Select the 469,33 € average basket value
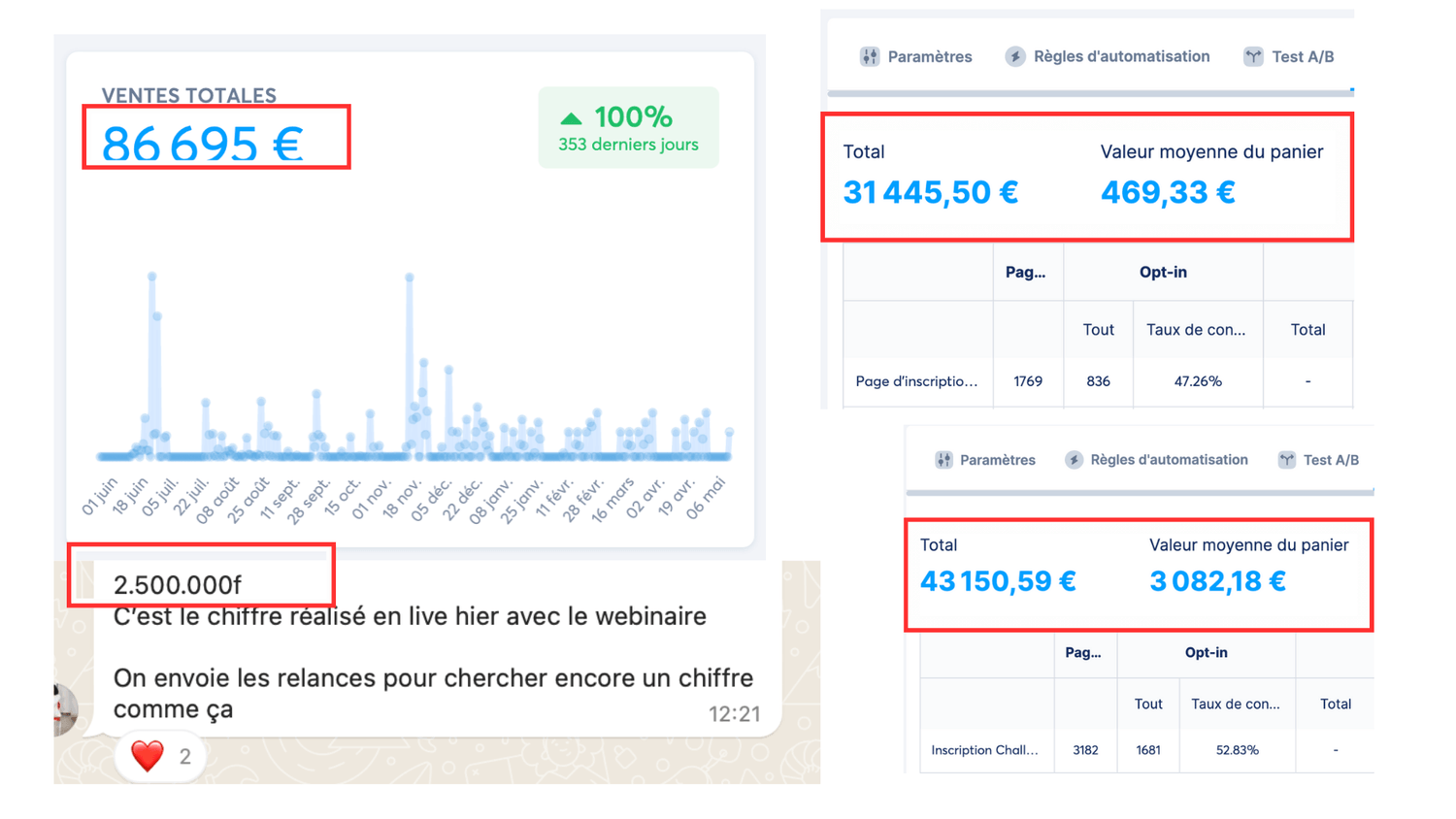 click(1168, 192)
